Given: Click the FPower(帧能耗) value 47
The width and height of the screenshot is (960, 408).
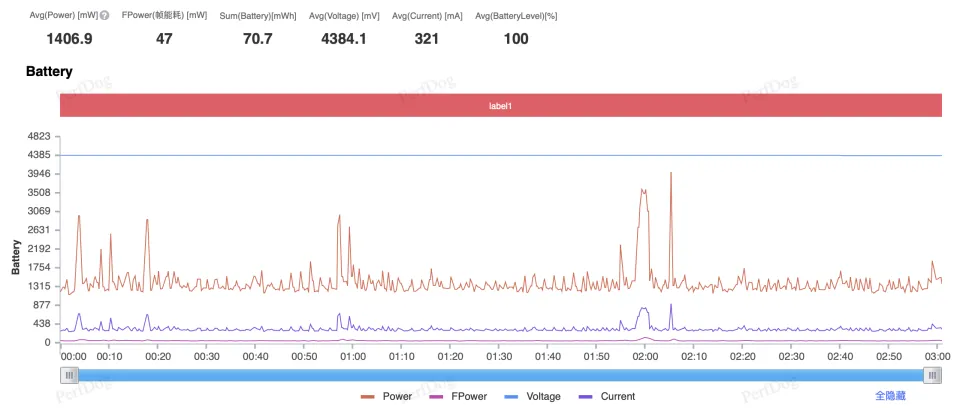Looking at the screenshot, I should pyautogui.click(x=164, y=39).
